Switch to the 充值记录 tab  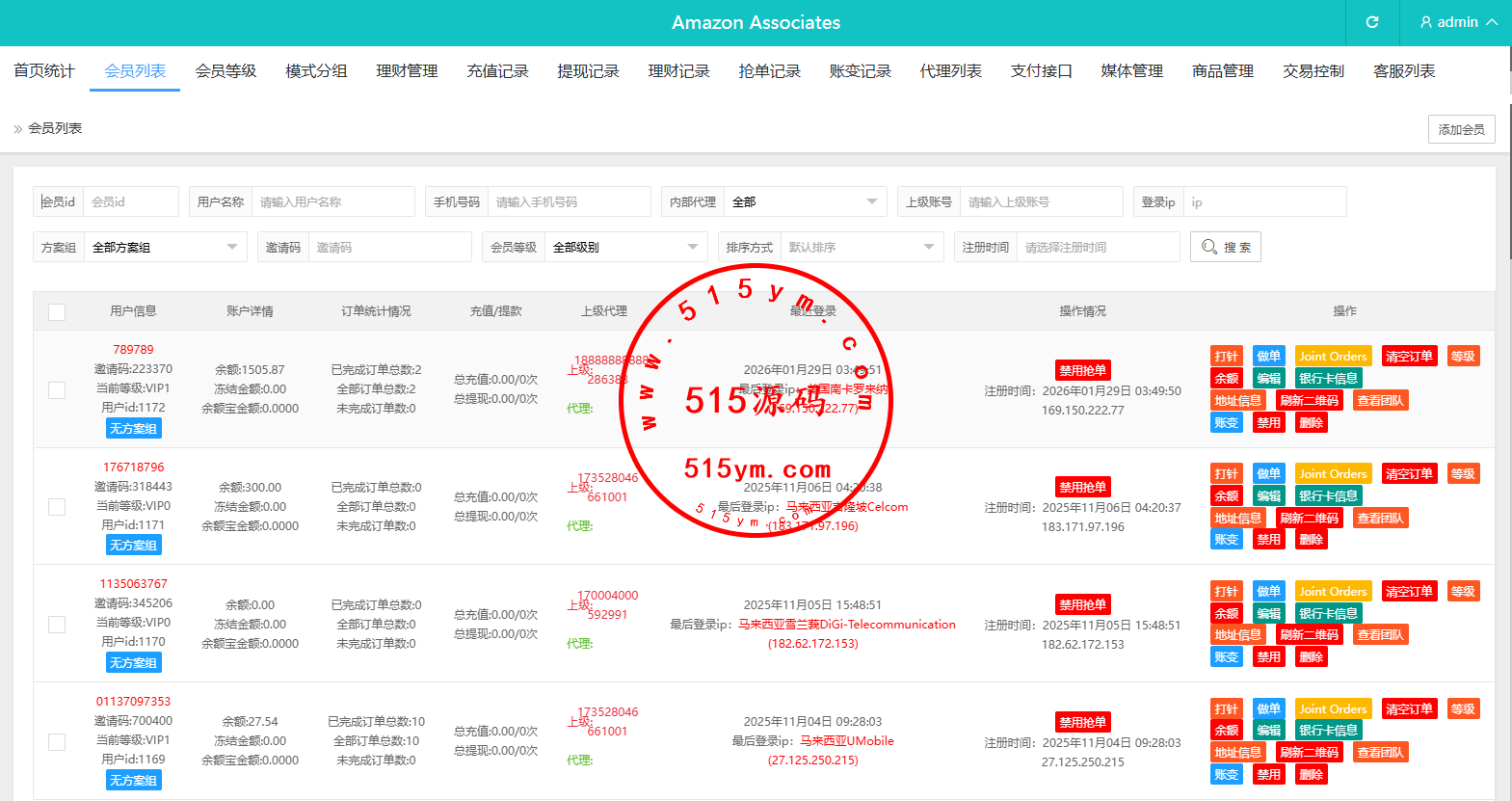[x=497, y=71]
